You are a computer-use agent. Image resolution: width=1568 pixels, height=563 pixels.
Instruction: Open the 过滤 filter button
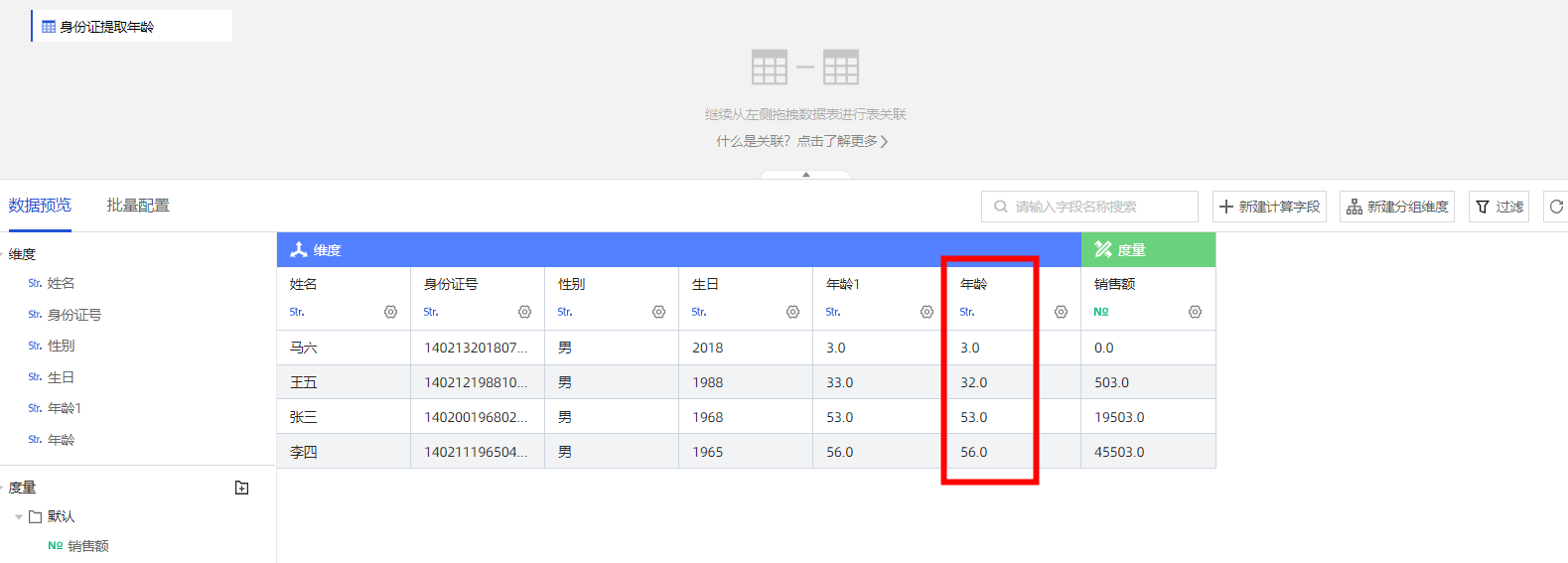(x=1498, y=207)
